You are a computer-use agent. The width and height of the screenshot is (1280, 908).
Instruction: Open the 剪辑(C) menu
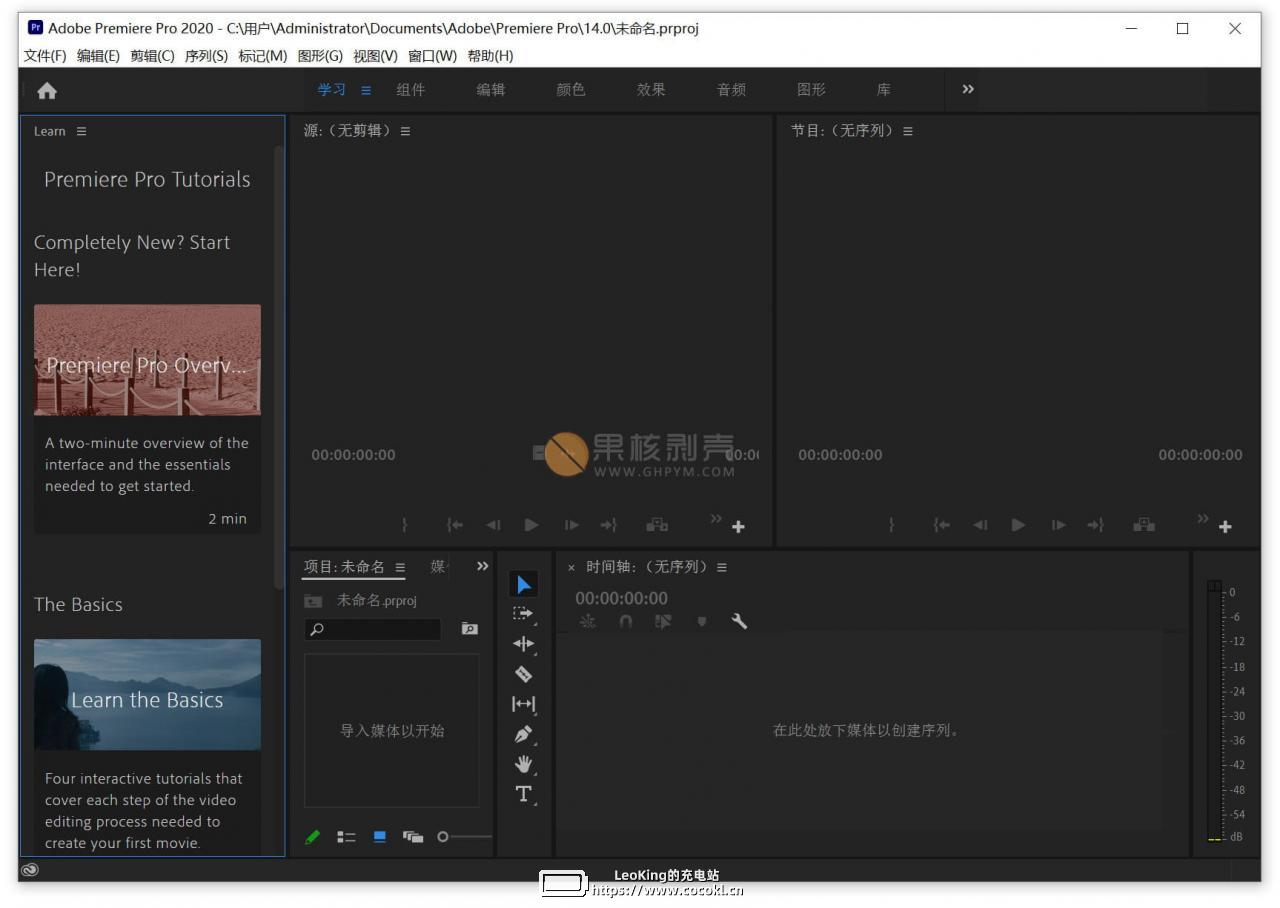[x=152, y=56]
